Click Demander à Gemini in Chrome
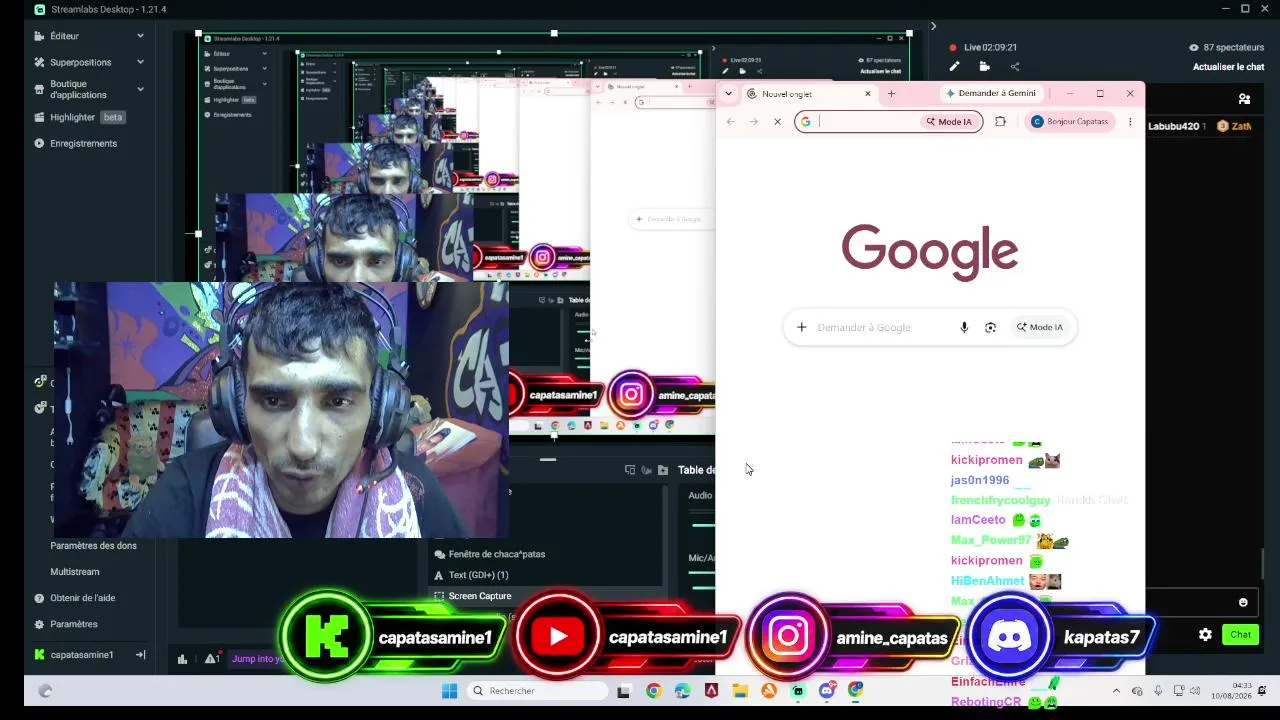Image resolution: width=1280 pixels, height=720 pixels. coord(991,93)
